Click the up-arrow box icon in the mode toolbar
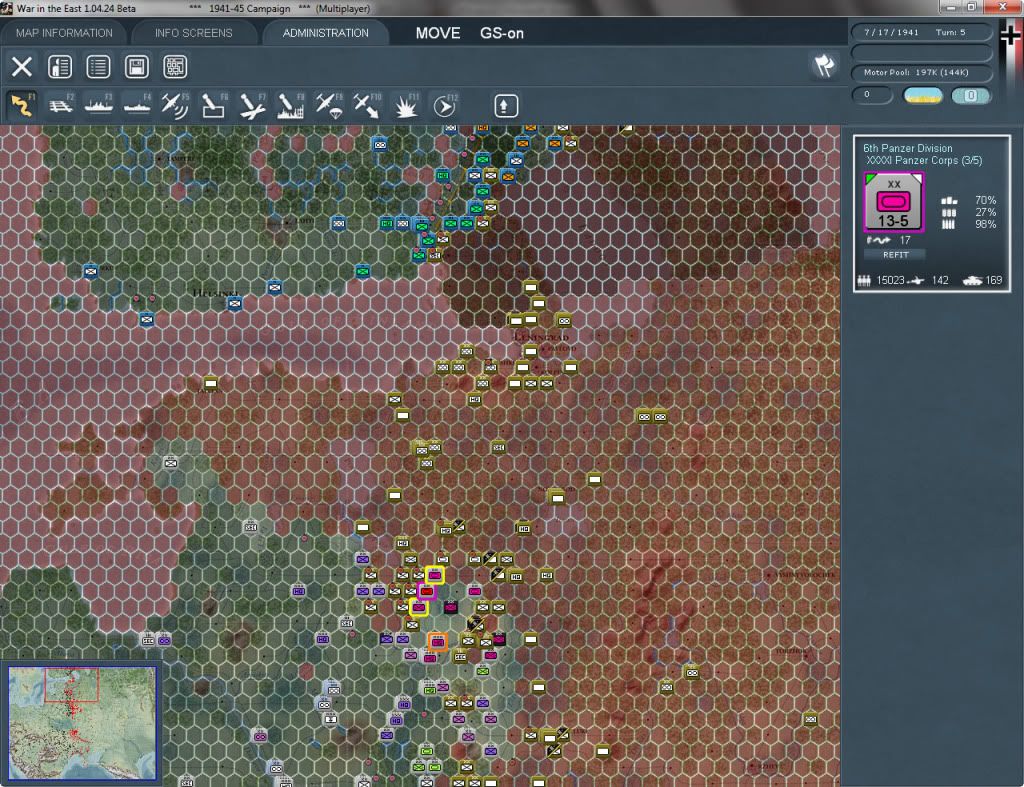1024x787 pixels. coord(505,106)
